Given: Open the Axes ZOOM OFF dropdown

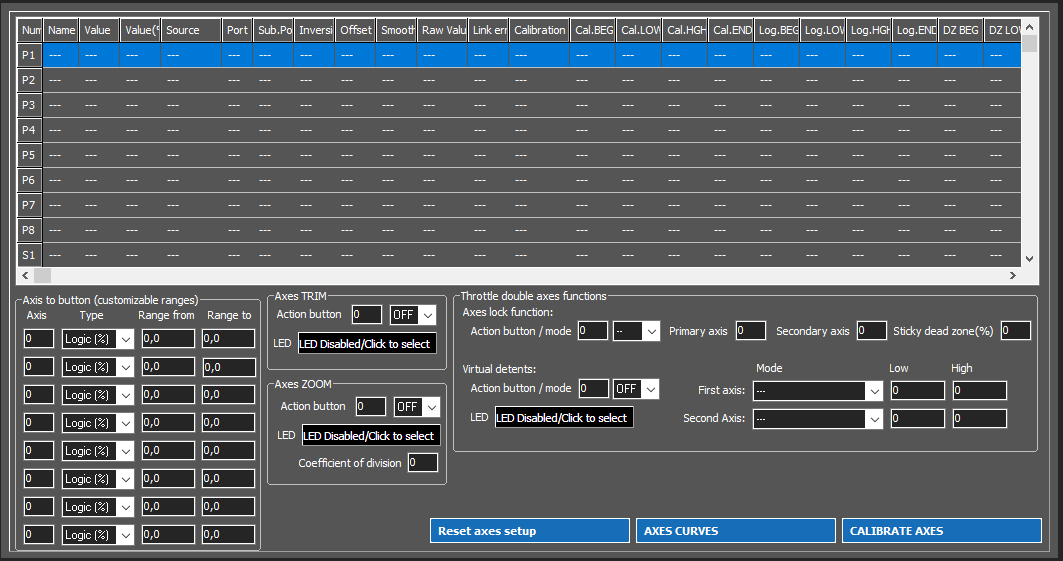Looking at the screenshot, I should 417,407.
